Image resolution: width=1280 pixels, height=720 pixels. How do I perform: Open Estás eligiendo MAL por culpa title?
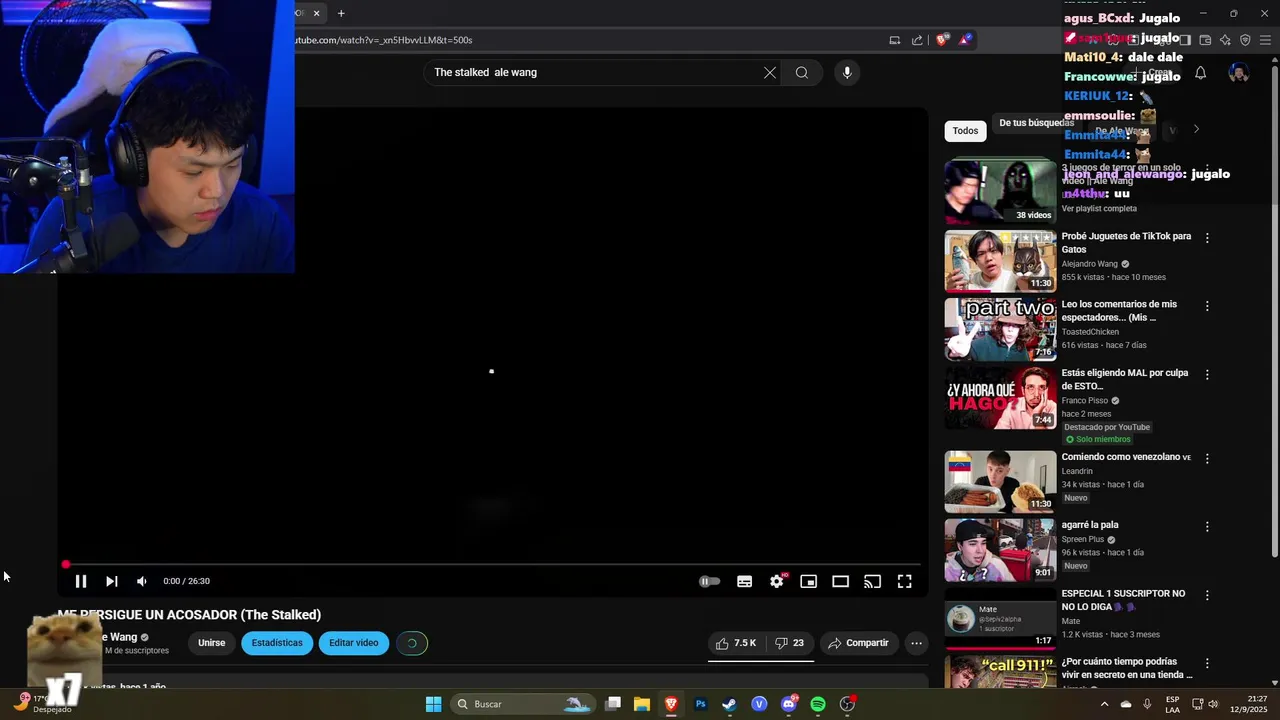pyautogui.click(x=1125, y=379)
